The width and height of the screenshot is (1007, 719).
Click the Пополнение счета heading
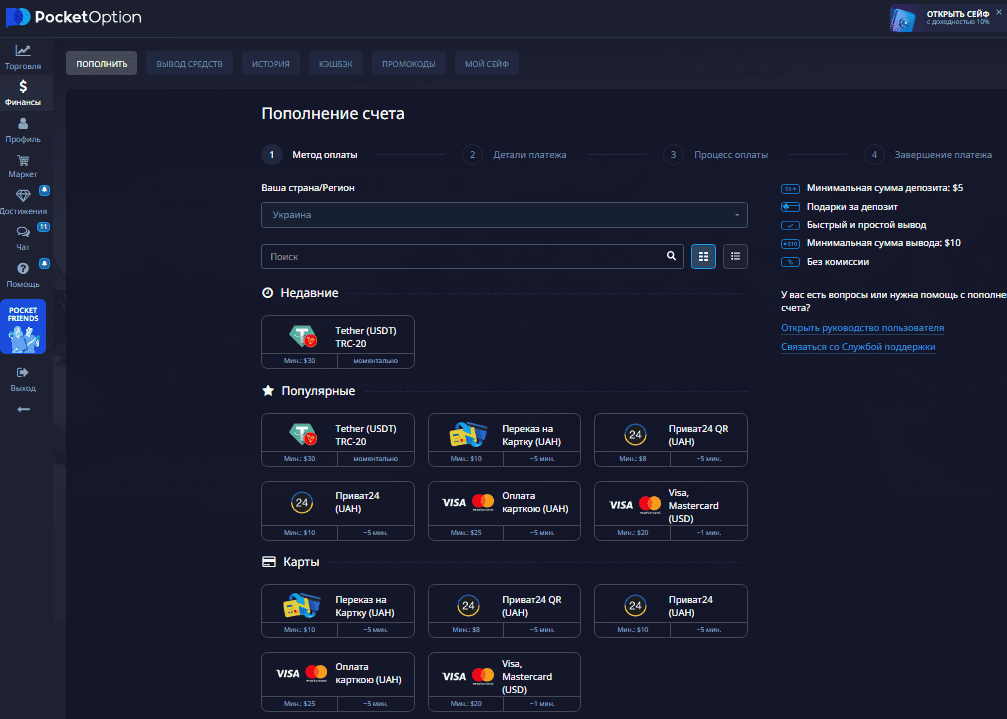point(333,114)
